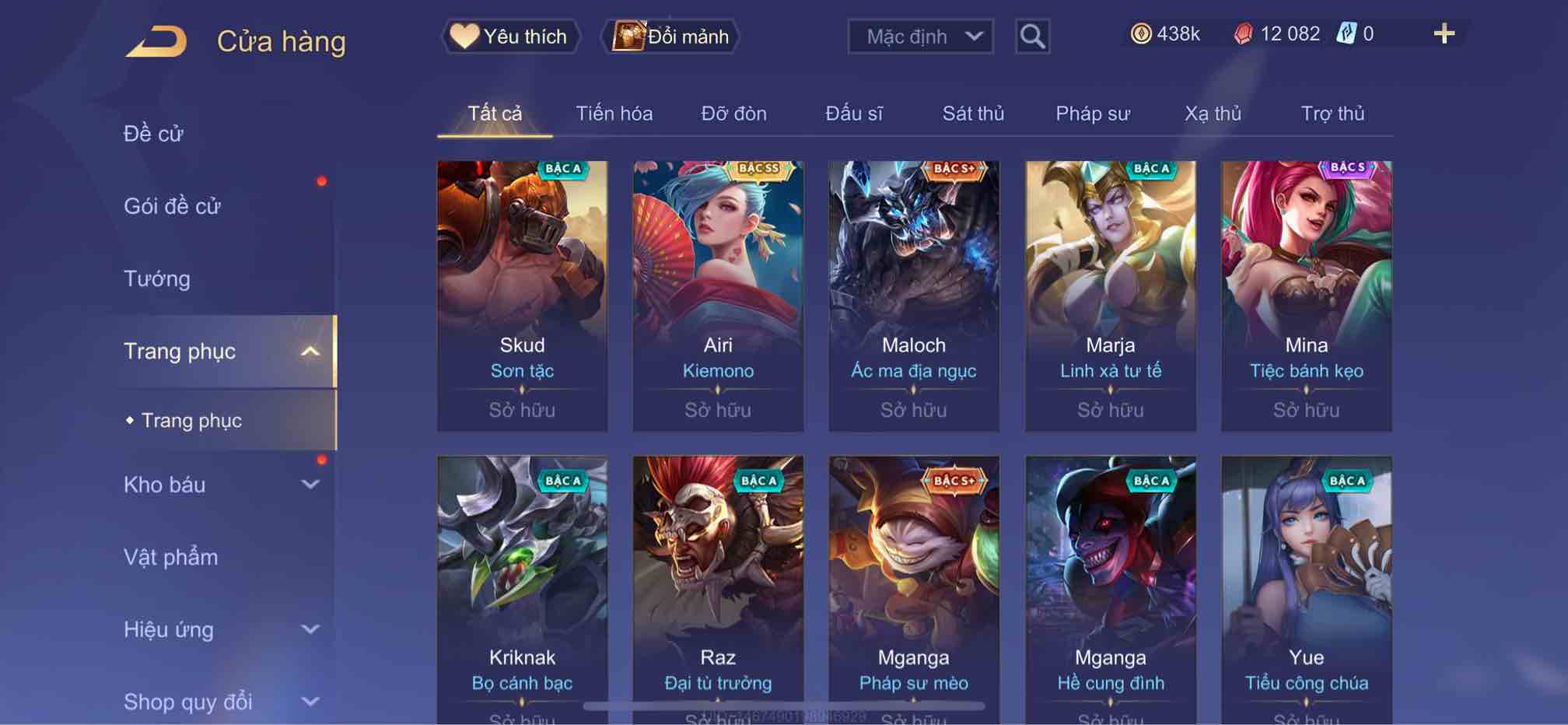Switch to the Pháp sư tab
Image resolution: width=1568 pixels, height=725 pixels.
tap(1092, 114)
